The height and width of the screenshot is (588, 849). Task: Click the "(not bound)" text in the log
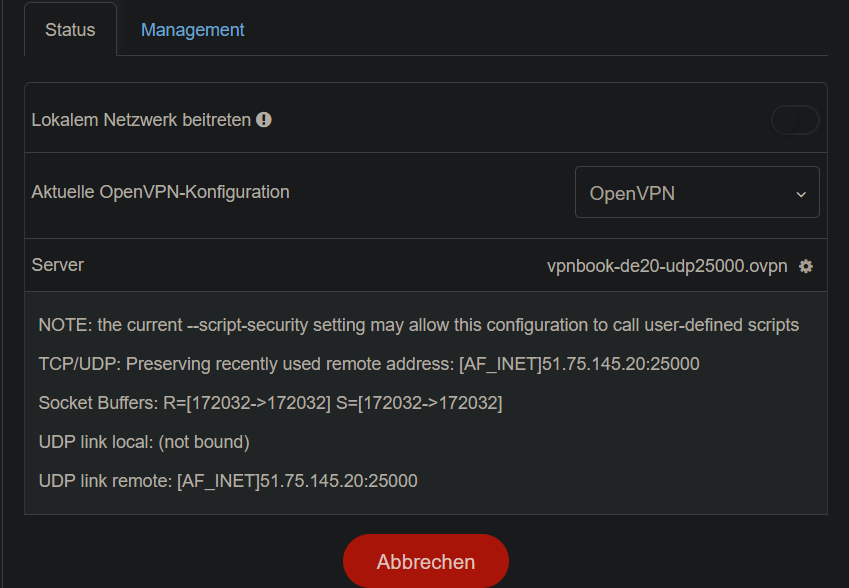(x=204, y=442)
